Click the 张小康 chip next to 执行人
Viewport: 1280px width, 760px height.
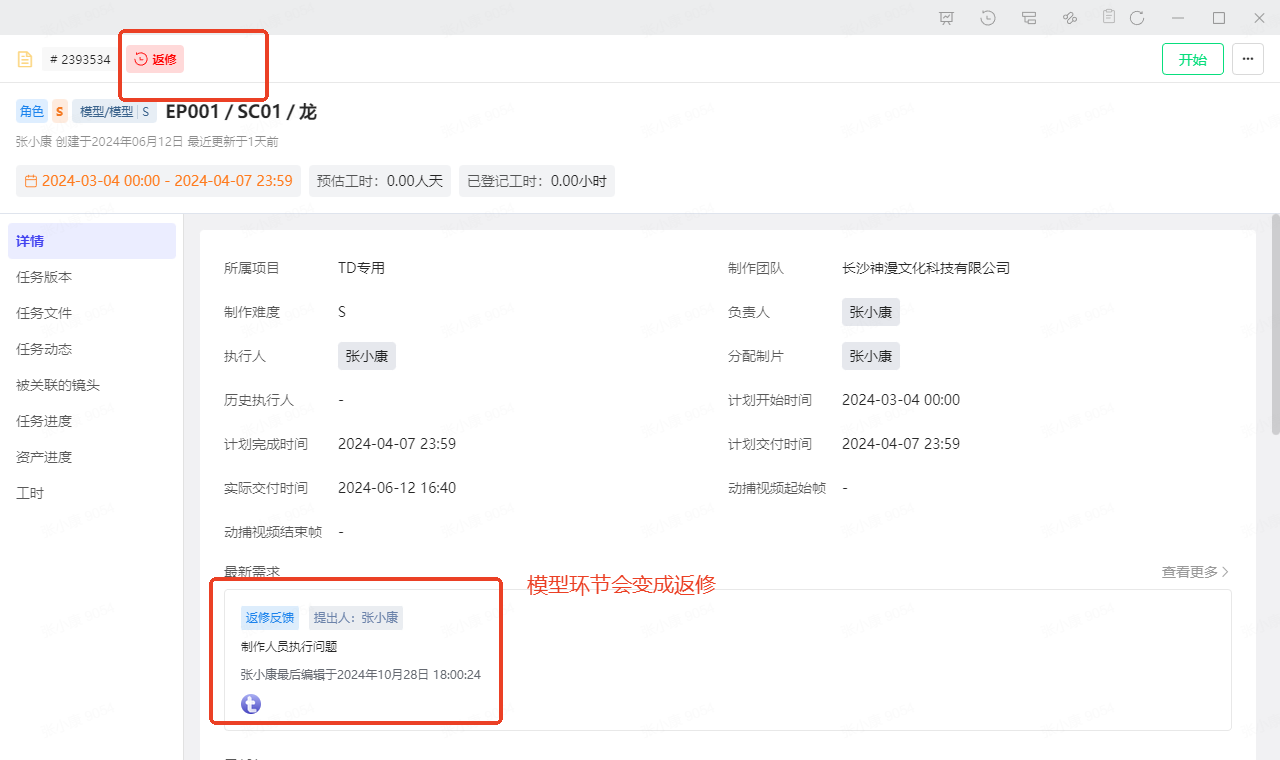[366, 356]
